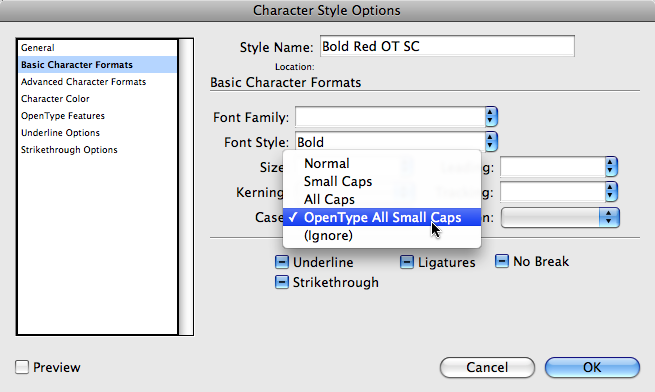
Task: Enable the Preview checkbox
Action: [x=22, y=367]
